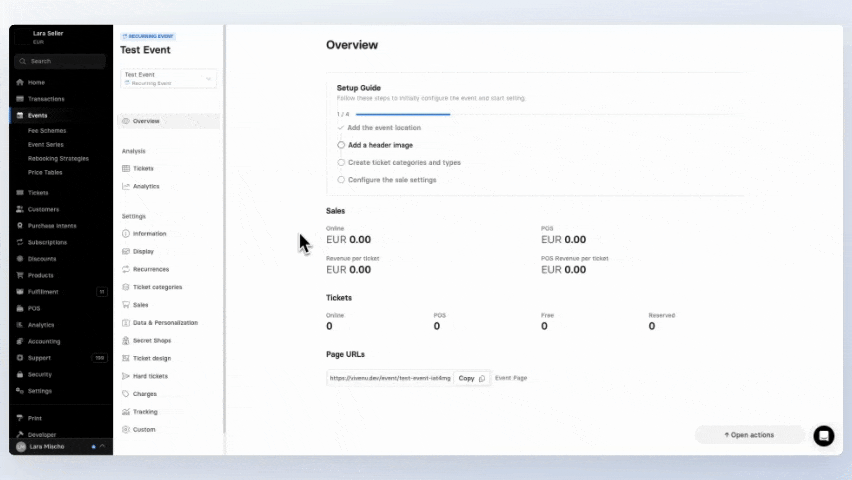Click the Recurrences icon in event settings
This screenshot has height=480, width=852.
tap(125, 269)
